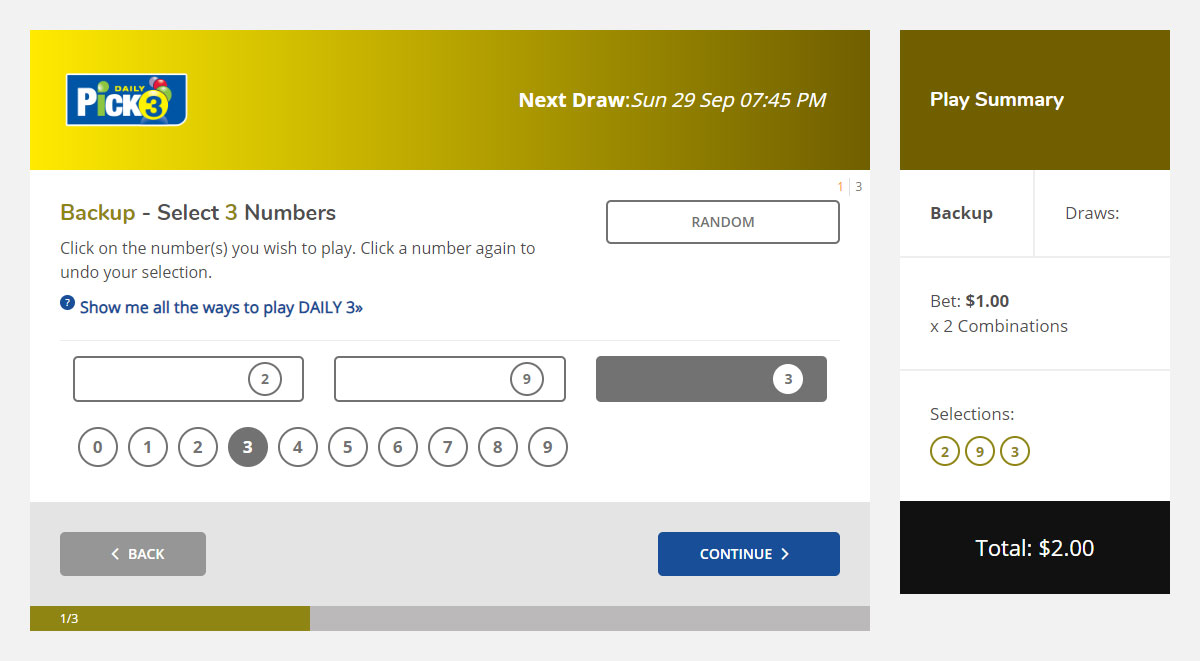Go back with the BACK button
The height and width of the screenshot is (661, 1200).
pos(133,554)
